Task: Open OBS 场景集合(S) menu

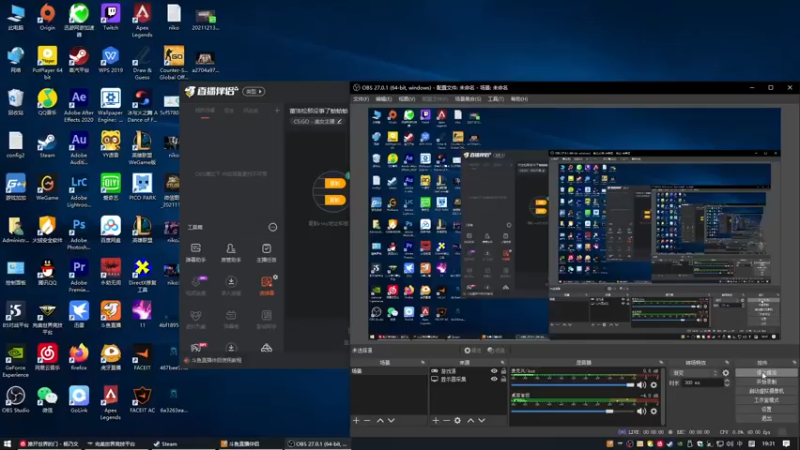Action: coord(467,99)
